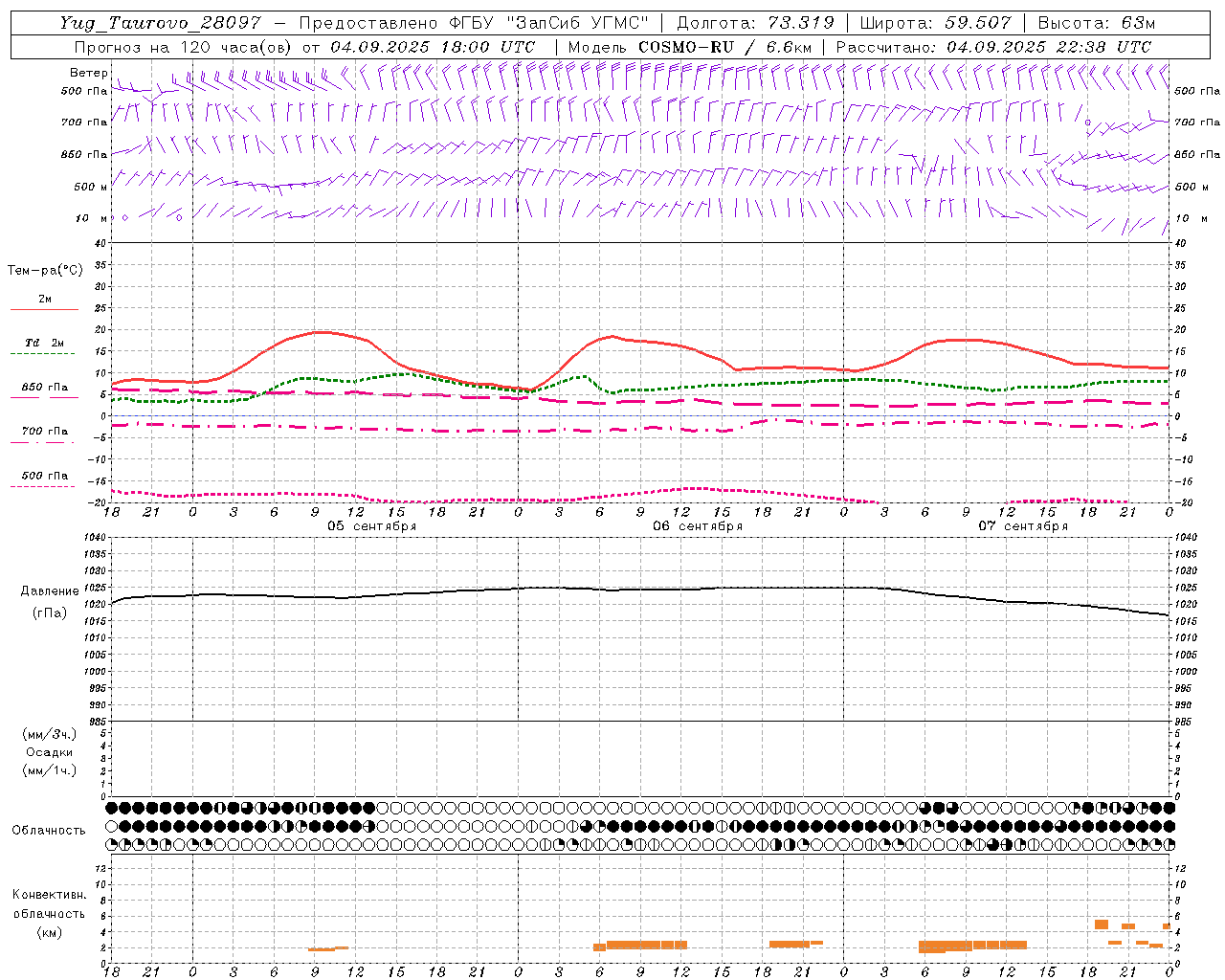Click the '(гПа)' unit under Давление
Viewport: 1225px width, 980px height.
[49, 612]
